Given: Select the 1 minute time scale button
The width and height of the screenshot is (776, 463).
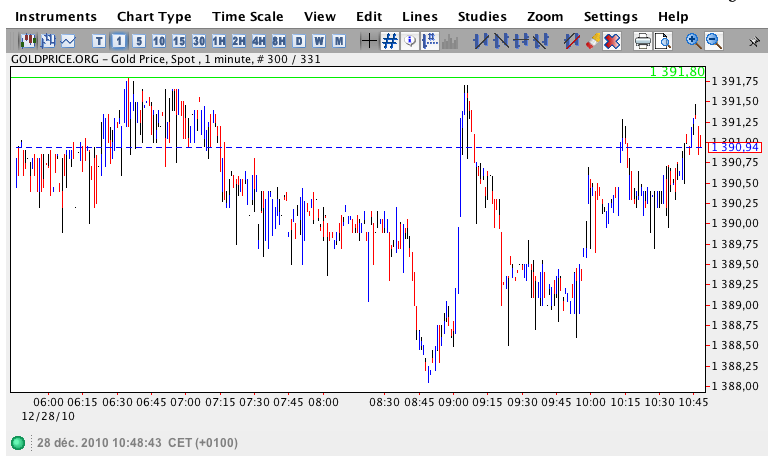Looking at the screenshot, I should pos(119,41).
